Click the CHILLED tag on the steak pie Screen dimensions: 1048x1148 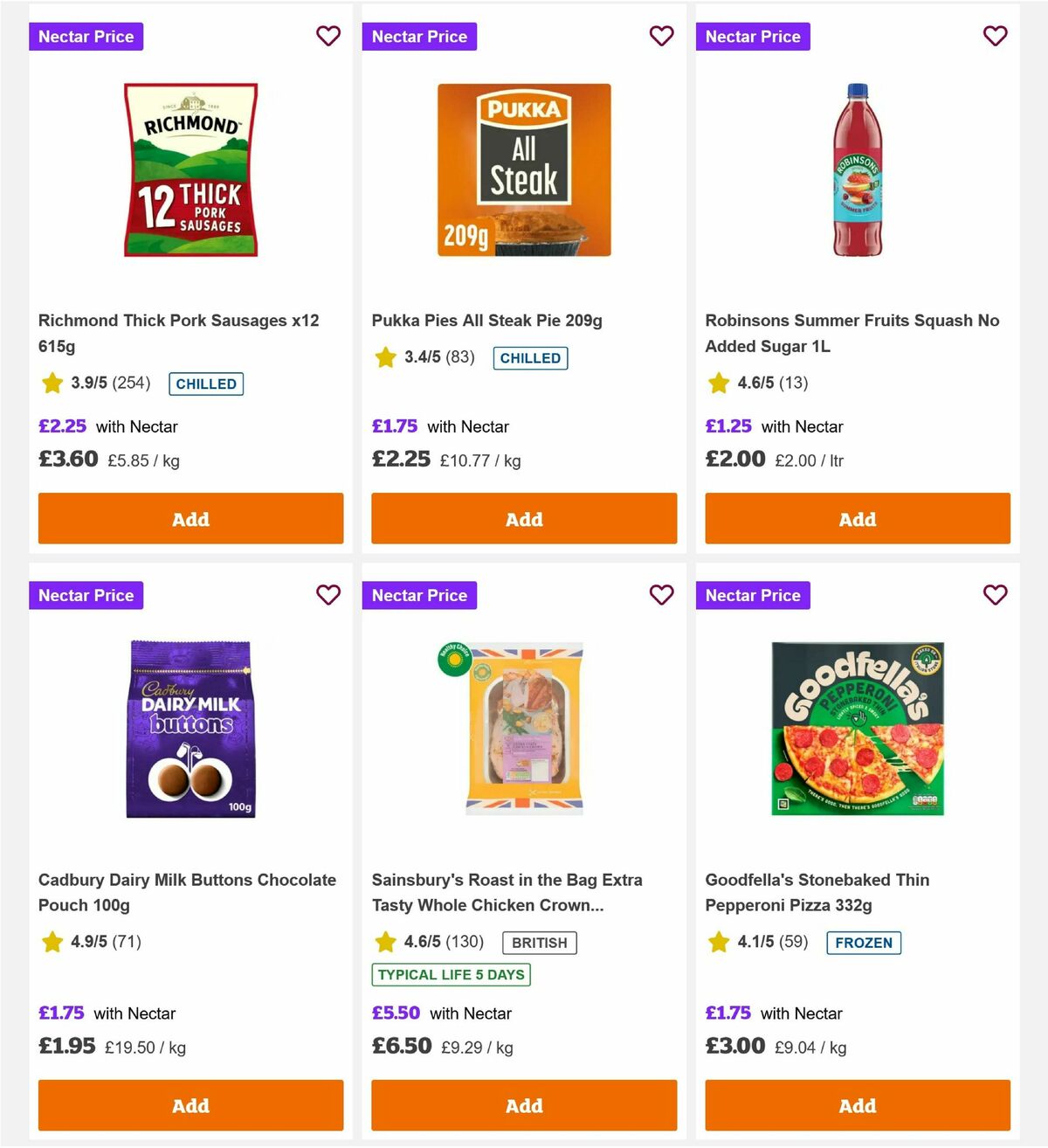530,358
